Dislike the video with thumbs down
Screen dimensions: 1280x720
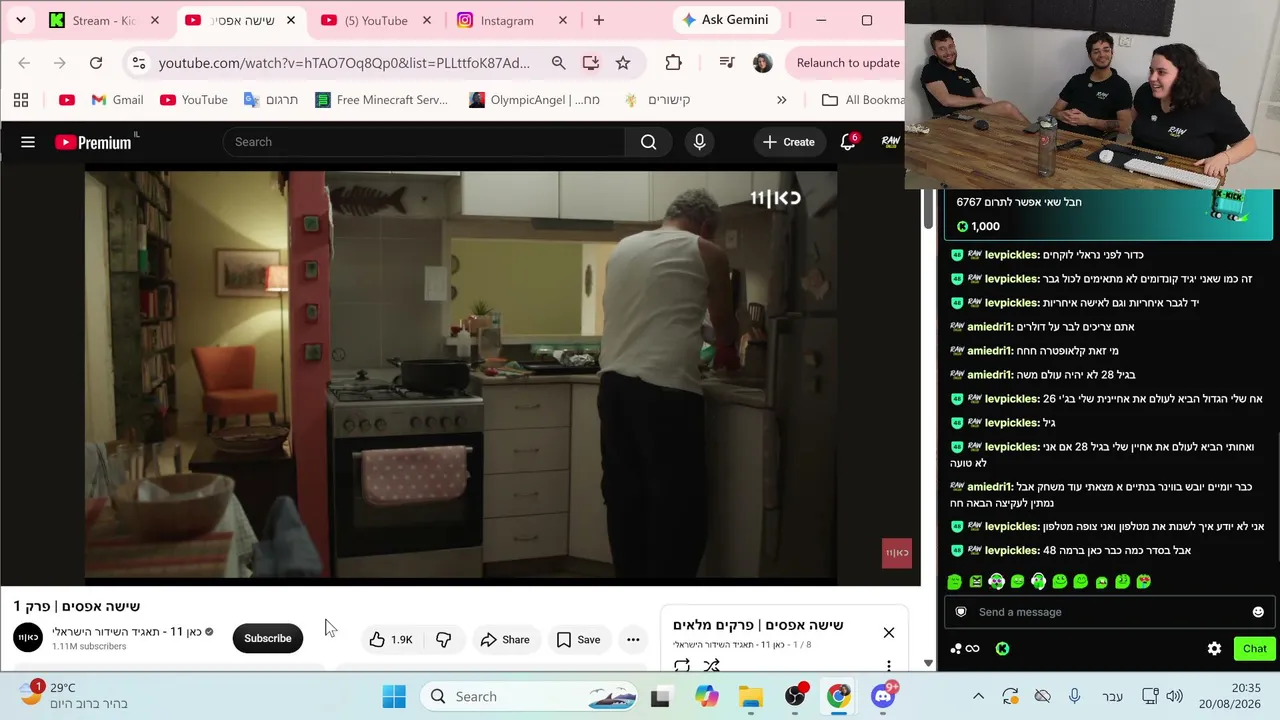coord(443,639)
